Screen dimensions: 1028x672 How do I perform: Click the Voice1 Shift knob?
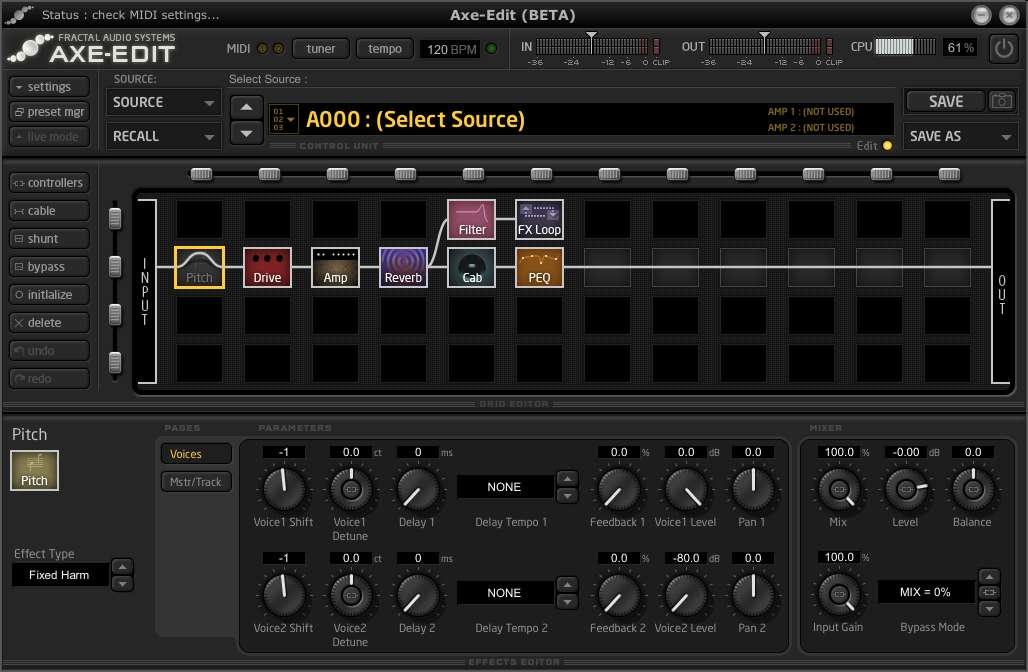point(284,489)
